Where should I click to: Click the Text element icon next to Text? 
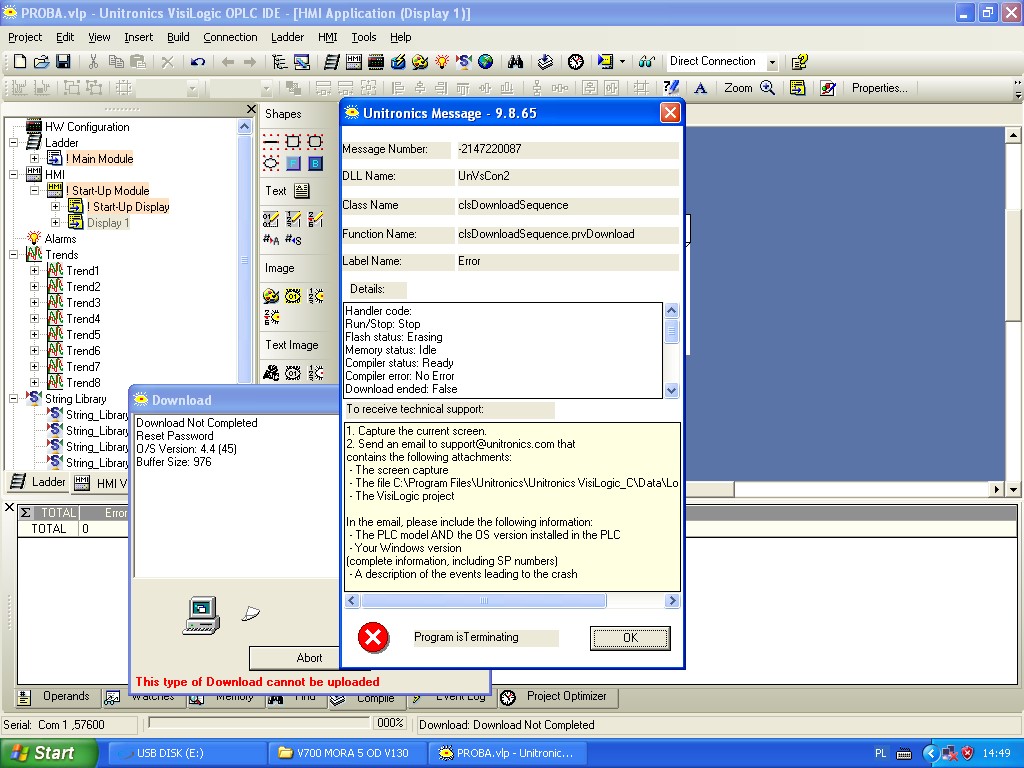pyautogui.click(x=301, y=191)
